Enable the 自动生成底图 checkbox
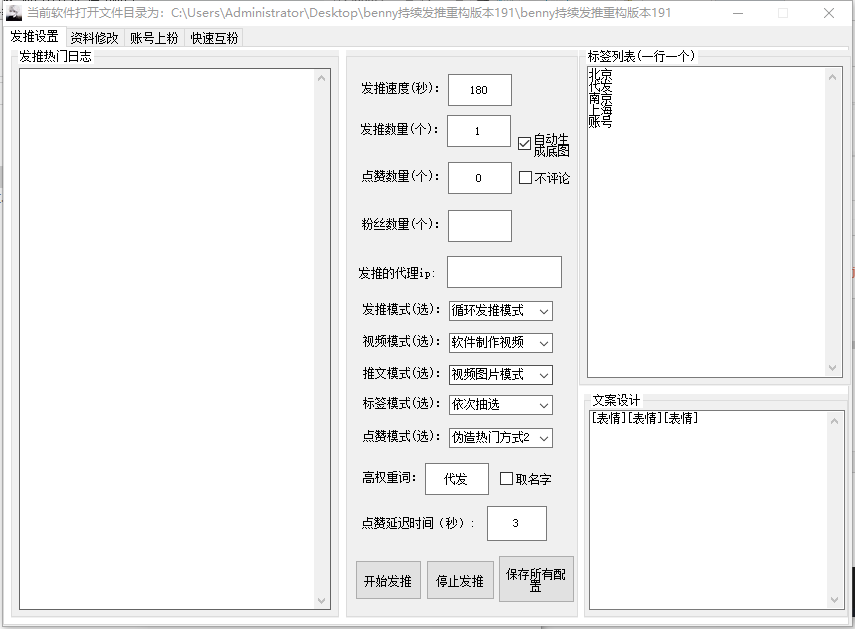Screen dimensions: 855x629 coord(524,142)
